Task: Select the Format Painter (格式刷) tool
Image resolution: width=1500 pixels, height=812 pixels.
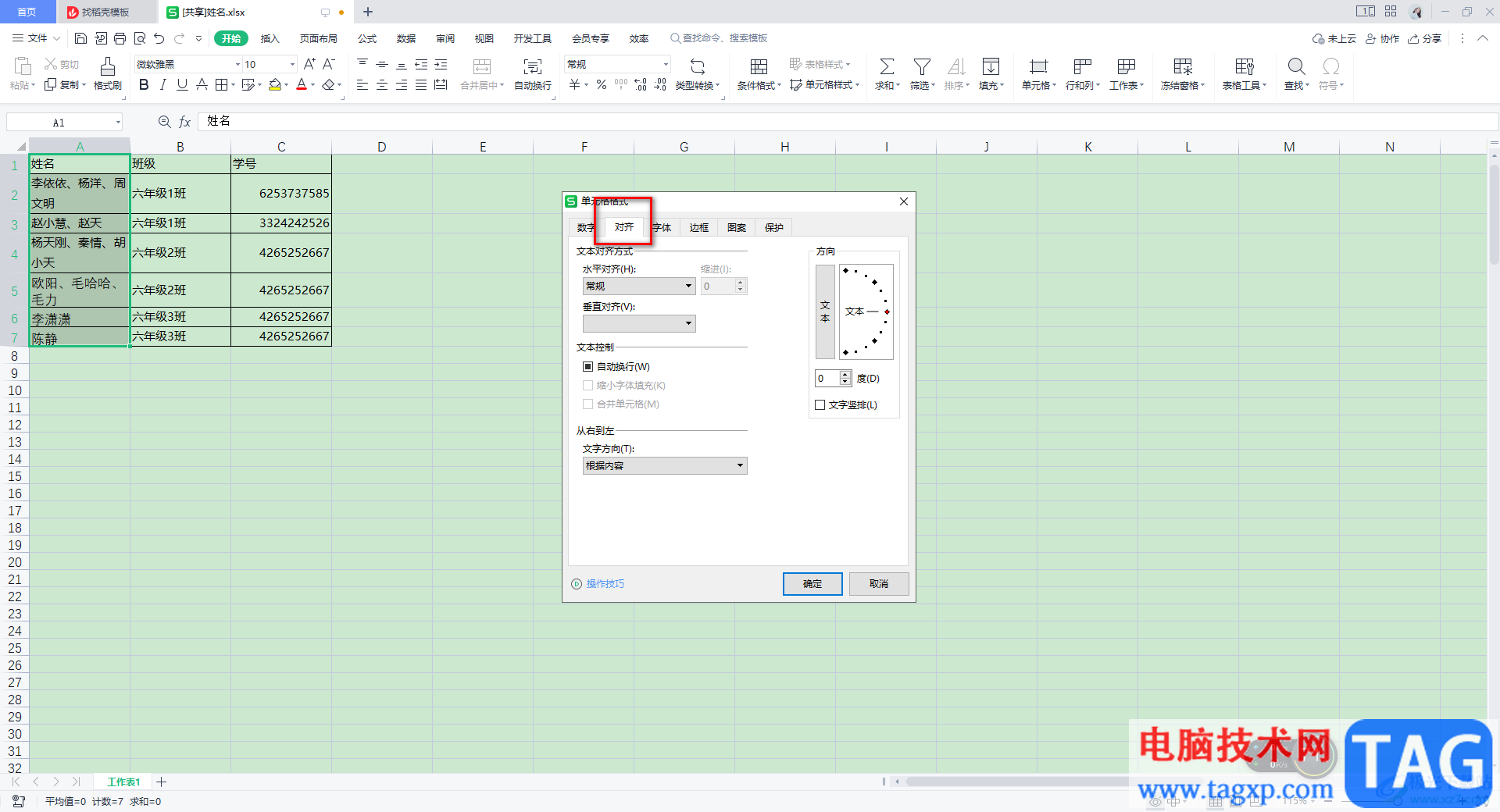Action: [x=108, y=73]
